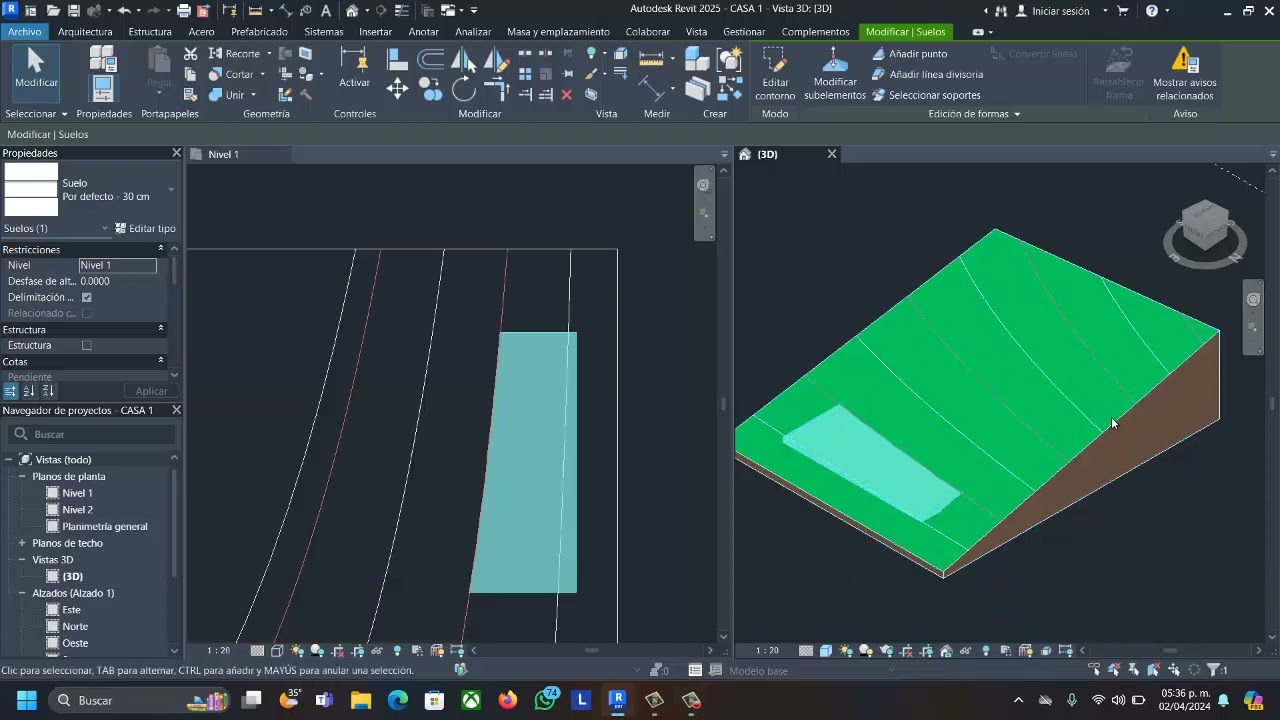Click the 1:20 scale in 3D view

767,650
